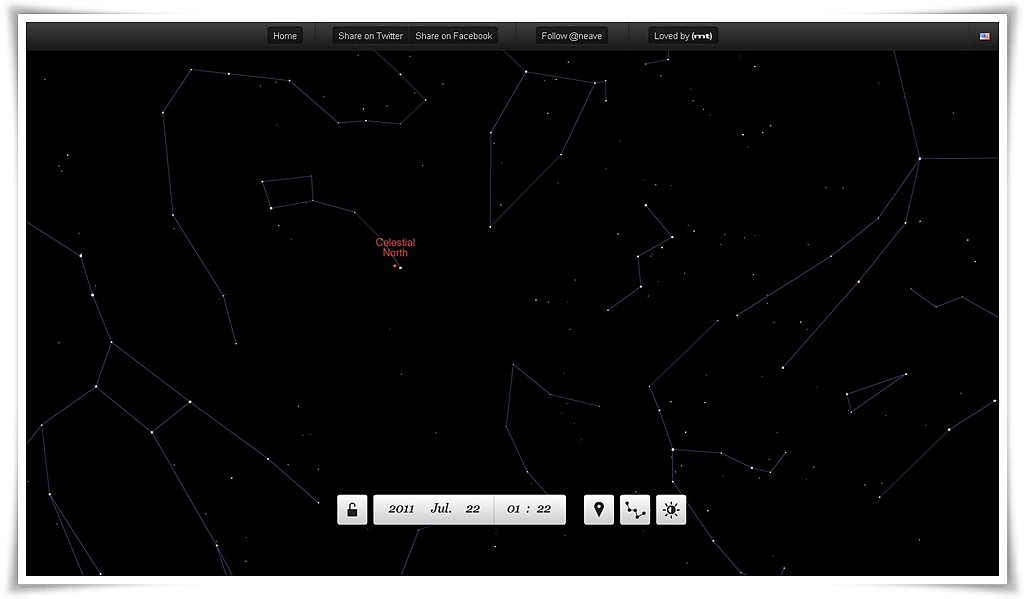Click the small triangle constellation at right
The width and height of the screenshot is (1024, 599).
coord(870,392)
